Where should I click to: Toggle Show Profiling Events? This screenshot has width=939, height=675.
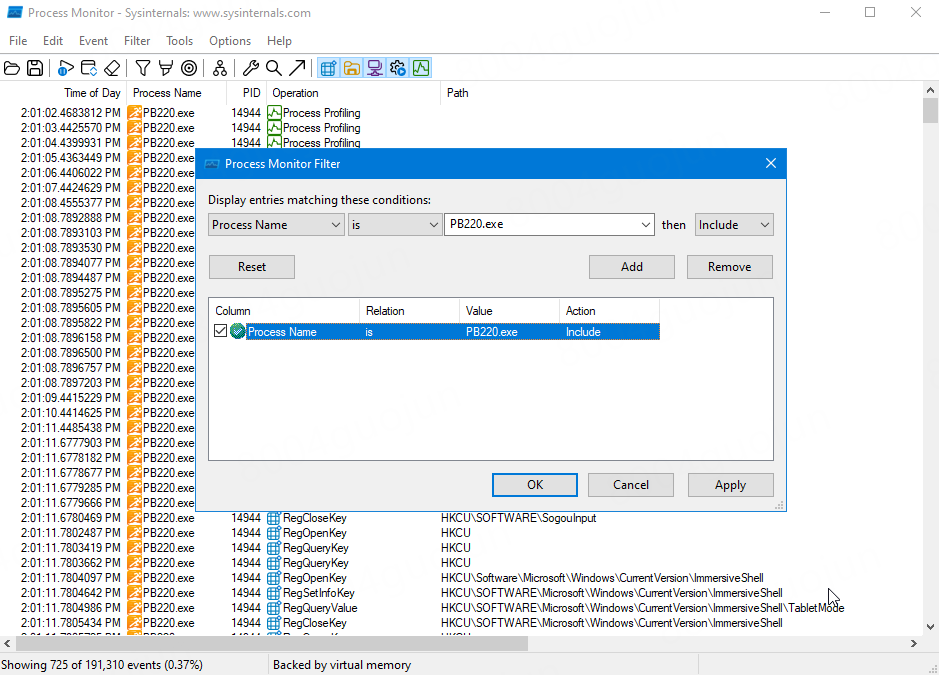click(421, 68)
